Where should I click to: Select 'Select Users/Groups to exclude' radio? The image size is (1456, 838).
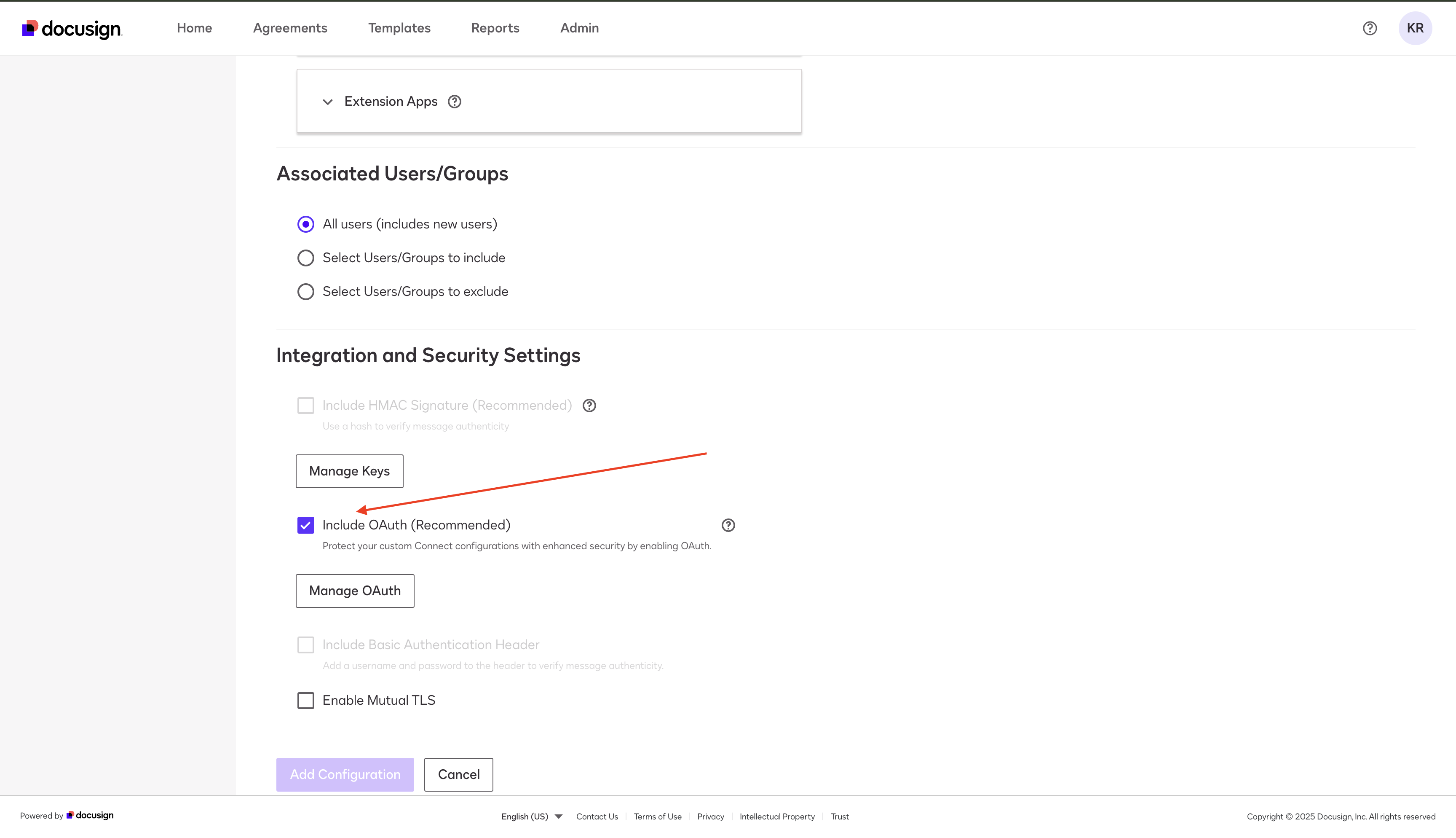pyautogui.click(x=306, y=292)
